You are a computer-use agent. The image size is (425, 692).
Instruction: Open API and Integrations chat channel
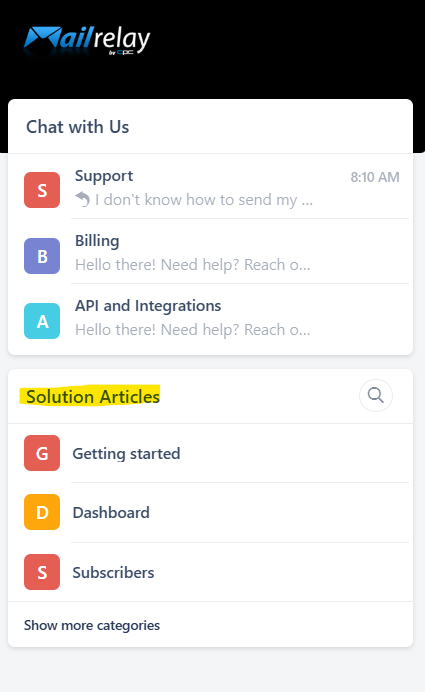coord(211,319)
